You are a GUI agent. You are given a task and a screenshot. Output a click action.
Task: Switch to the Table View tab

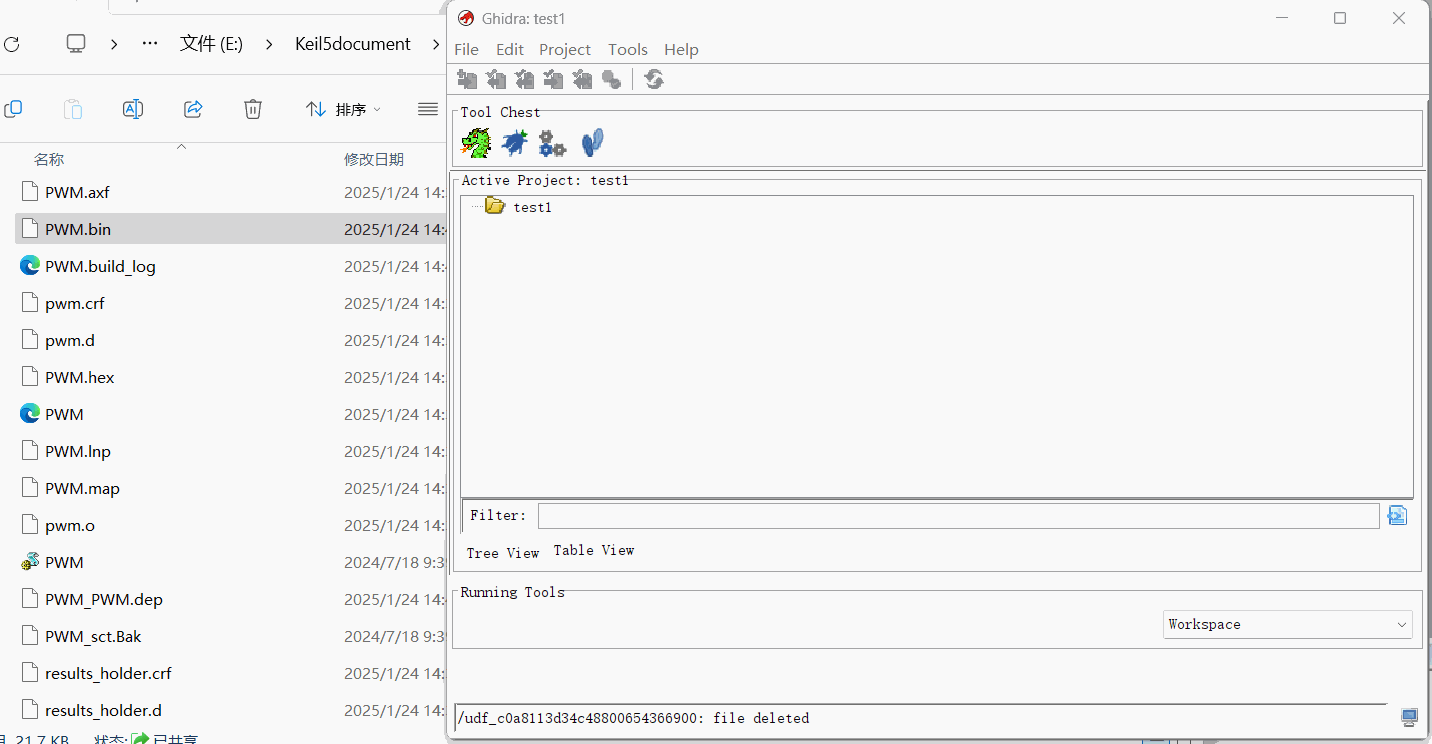(x=594, y=550)
